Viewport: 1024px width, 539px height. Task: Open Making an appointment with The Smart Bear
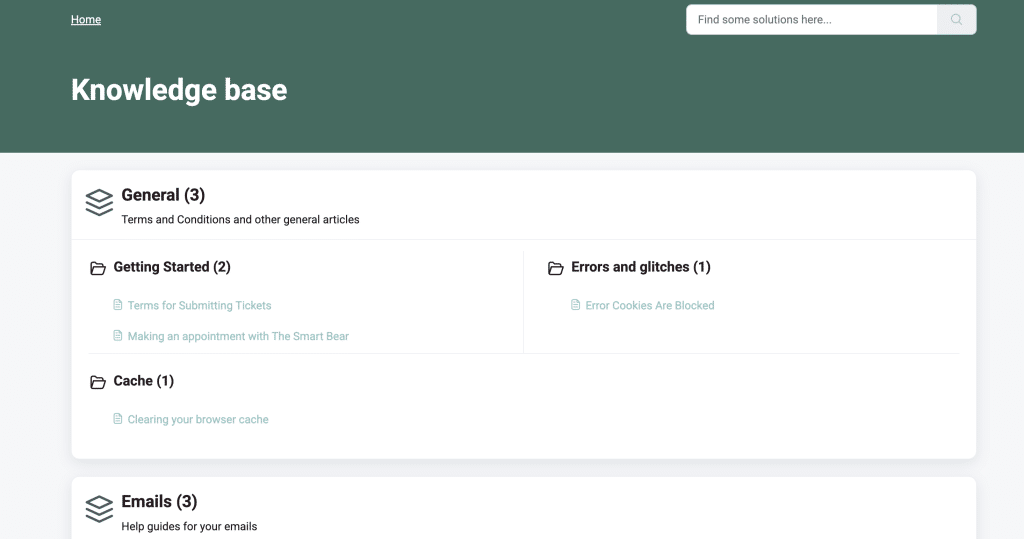tap(238, 337)
